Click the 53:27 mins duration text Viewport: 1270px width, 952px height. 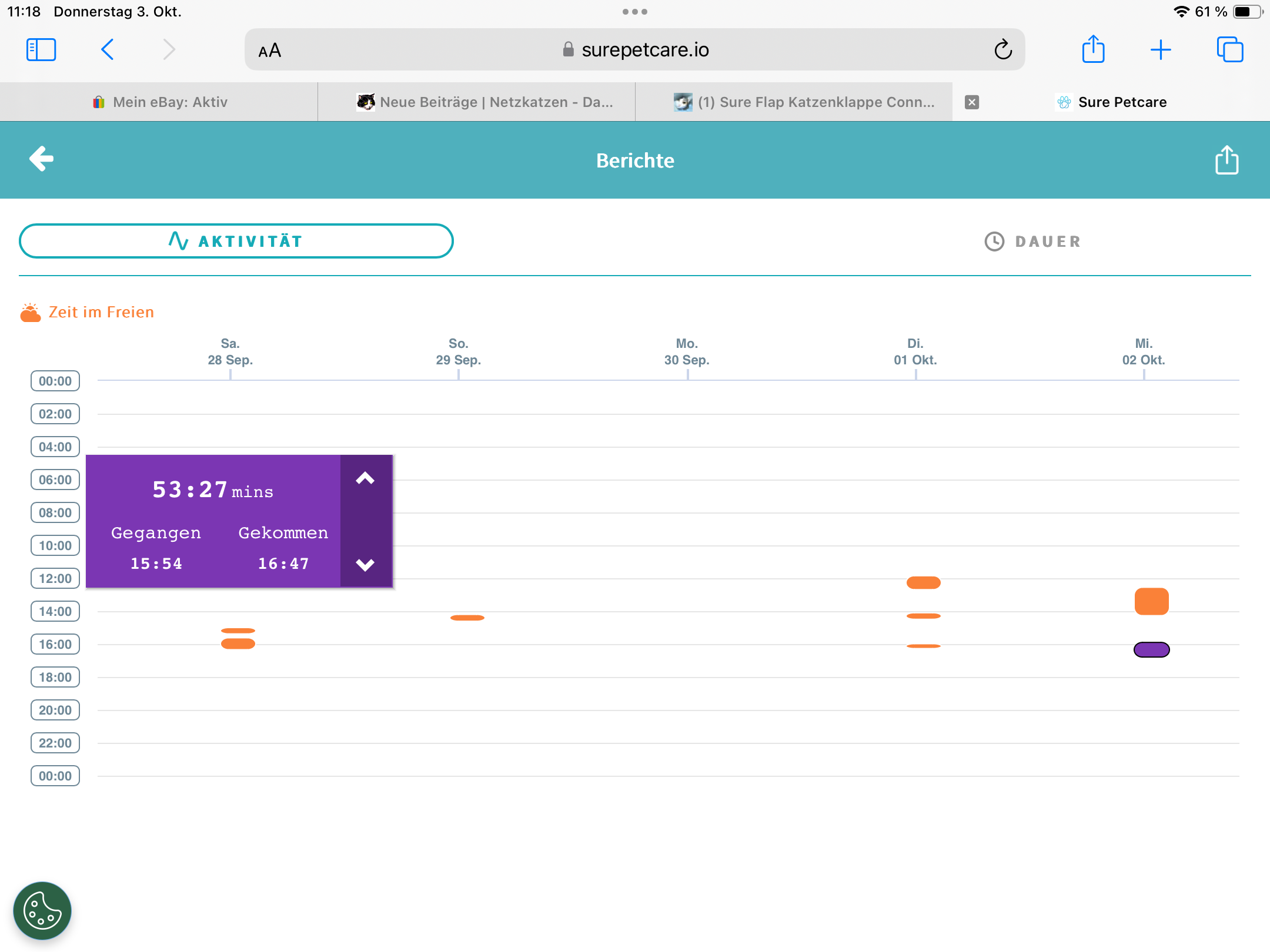click(213, 490)
